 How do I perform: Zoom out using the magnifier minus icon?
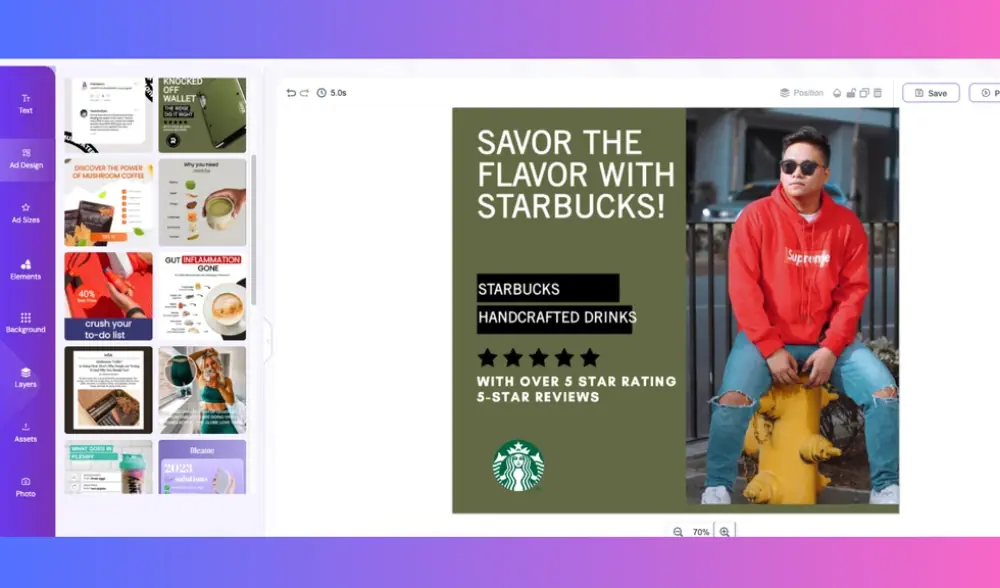(678, 532)
